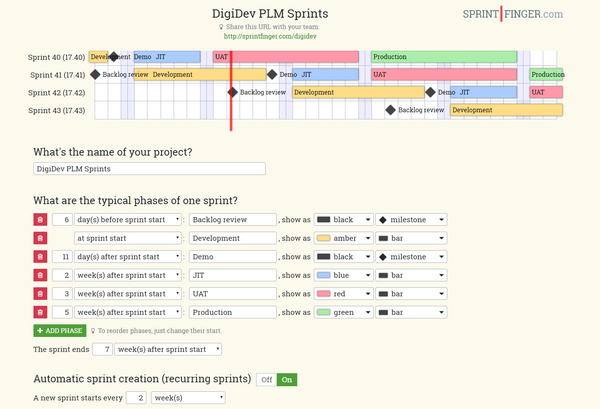Screen dimensions: 600x409
Task: Click Sprint 42 JIT bar in timeline
Action: pos(484,92)
